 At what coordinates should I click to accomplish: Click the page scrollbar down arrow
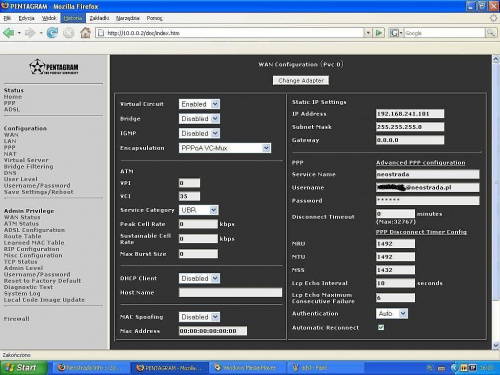496,345
